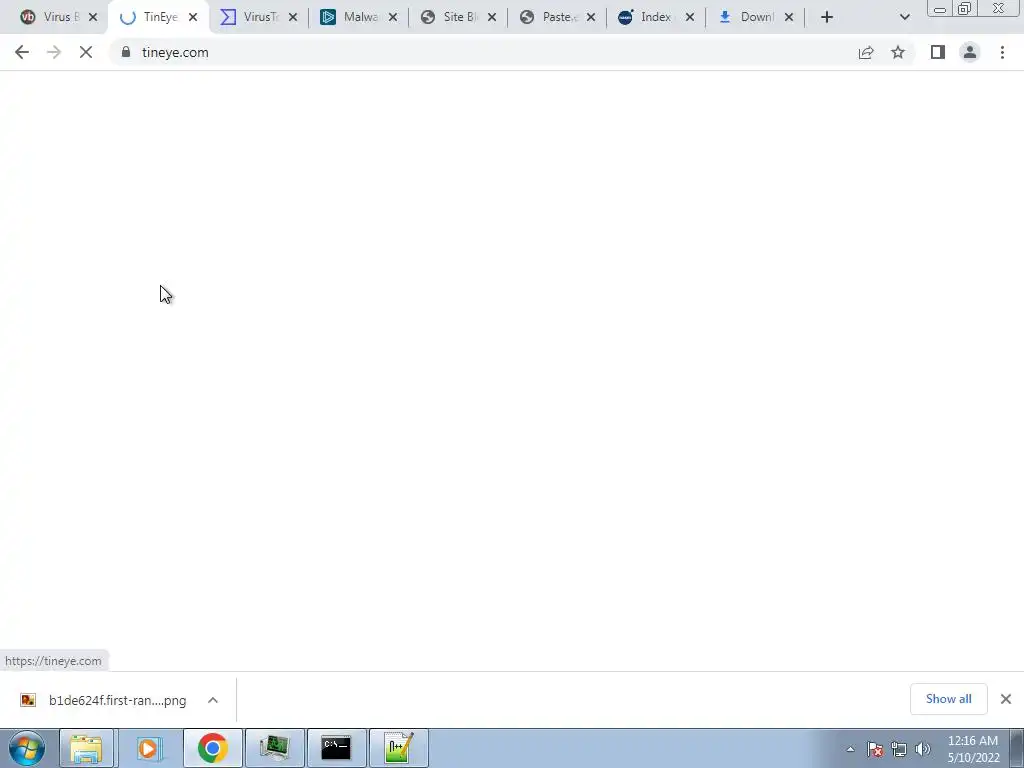The width and height of the screenshot is (1024, 768).
Task: Open Windows Explorer from taskbar
Action: tap(86, 748)
